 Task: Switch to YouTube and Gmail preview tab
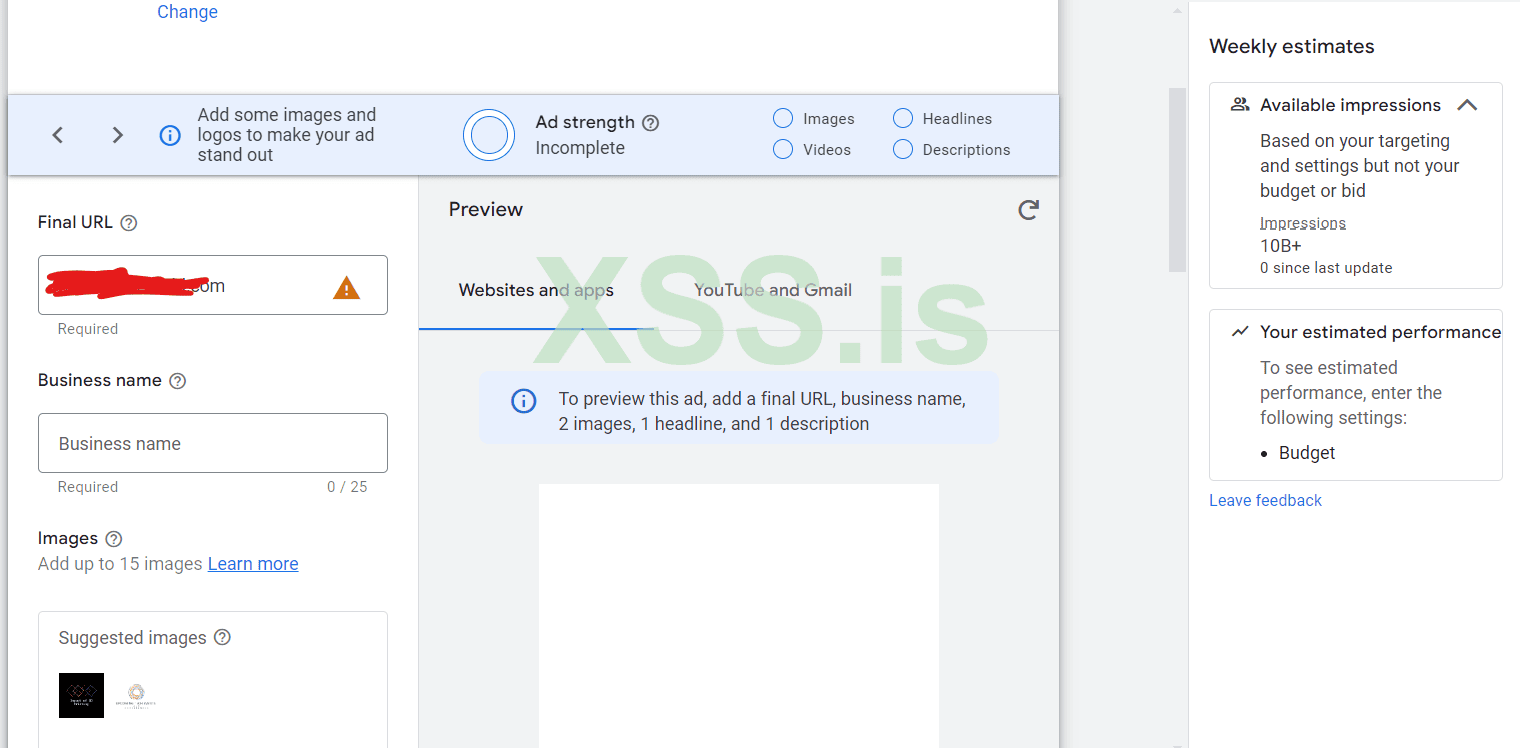(x=773, y=291)
